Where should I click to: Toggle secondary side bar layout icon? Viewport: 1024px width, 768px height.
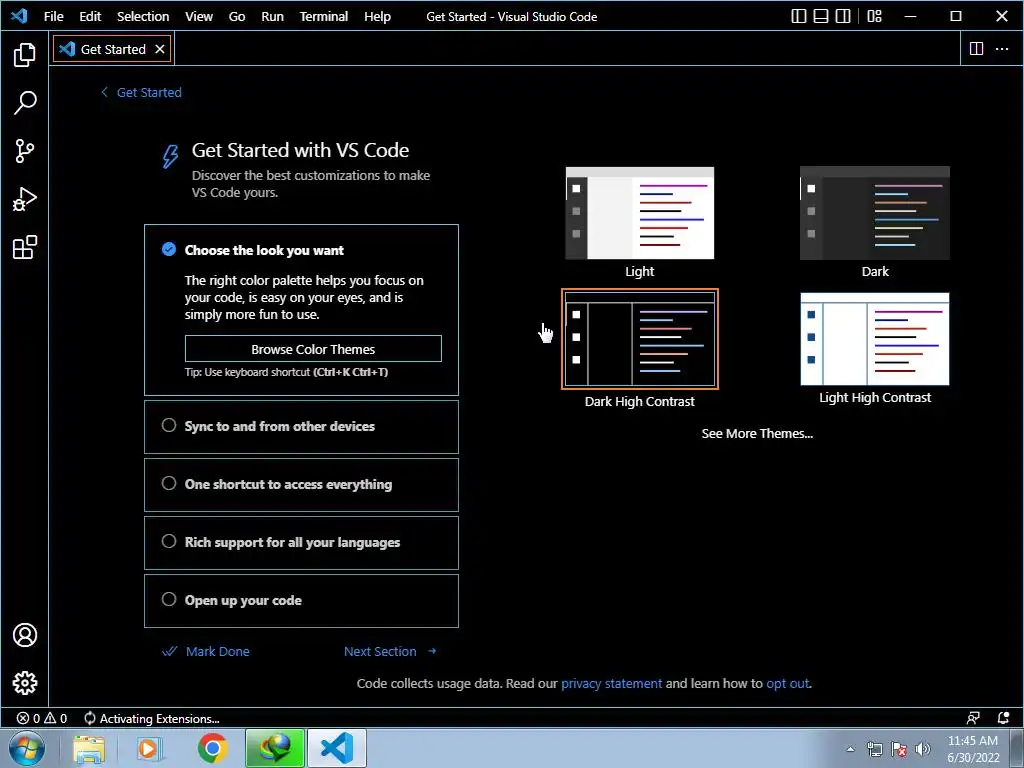[843, 16]
